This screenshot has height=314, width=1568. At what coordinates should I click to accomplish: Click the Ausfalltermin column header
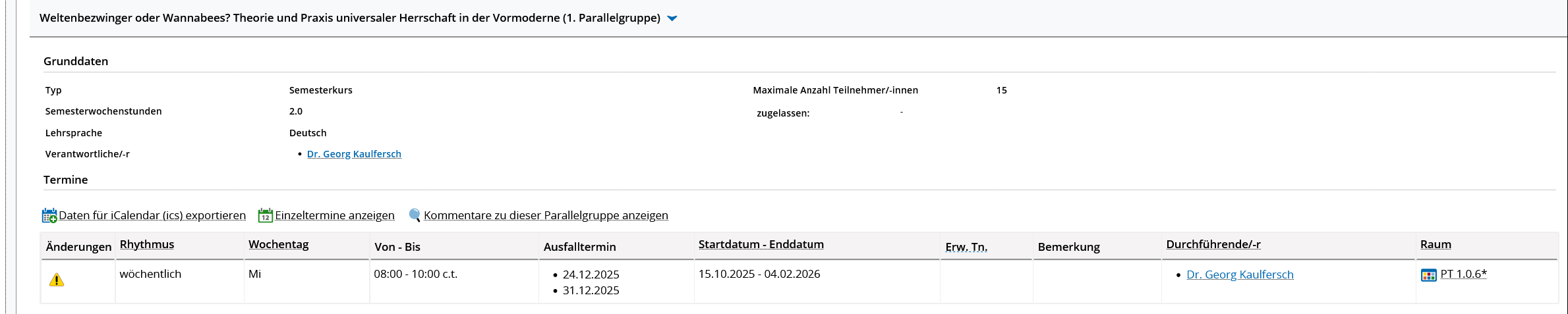(579, 247)
